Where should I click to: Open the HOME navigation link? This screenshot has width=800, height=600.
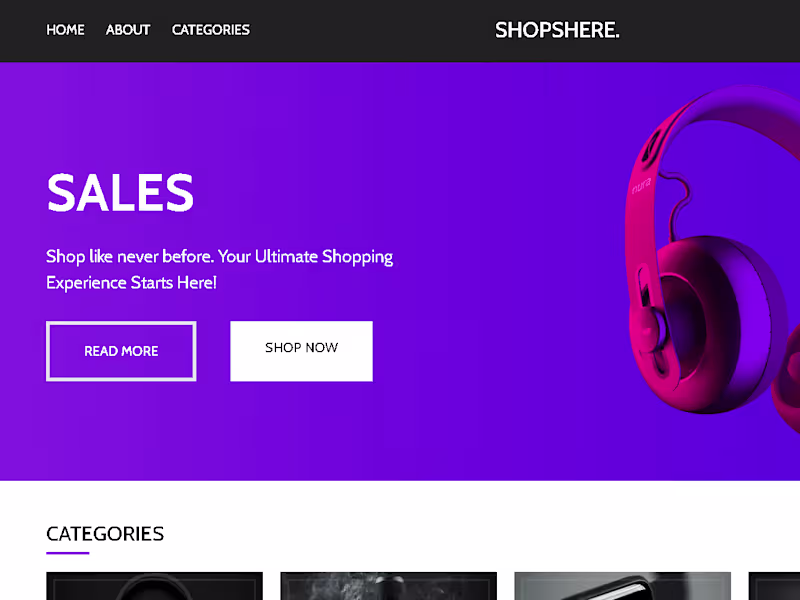click(65, 30)
